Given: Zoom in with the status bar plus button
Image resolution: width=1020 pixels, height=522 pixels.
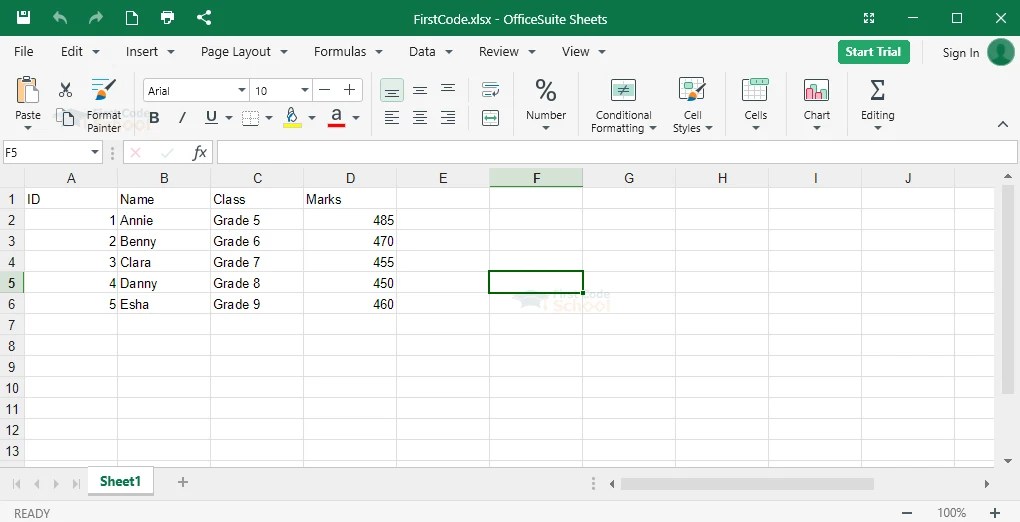Looking at the screenshot, I should point(995,513).
